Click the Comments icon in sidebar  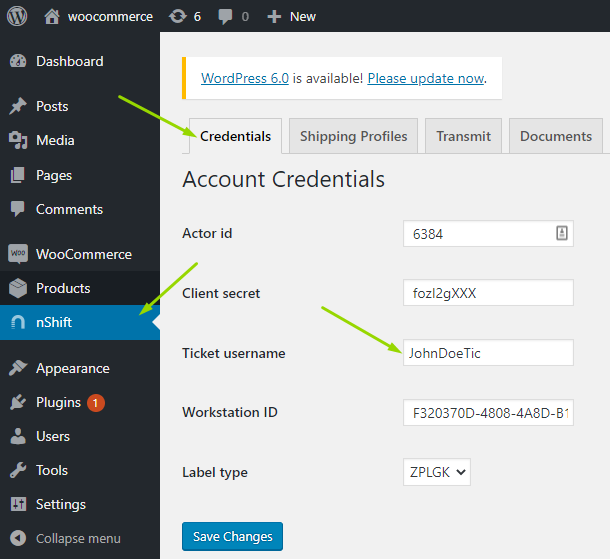[18, 209]
